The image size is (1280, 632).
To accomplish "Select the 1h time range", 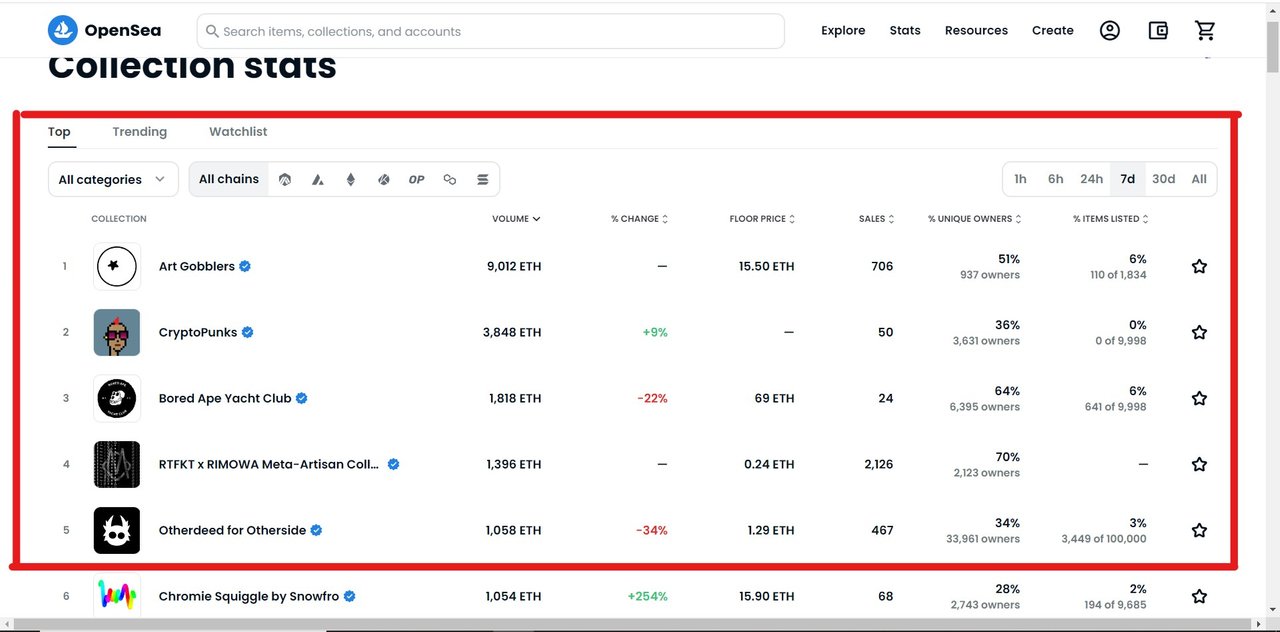I will (x=1020, y=179).
